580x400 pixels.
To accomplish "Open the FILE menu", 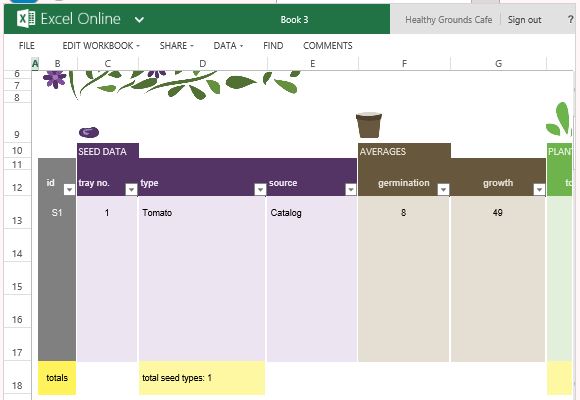I will tap(27, 46).
